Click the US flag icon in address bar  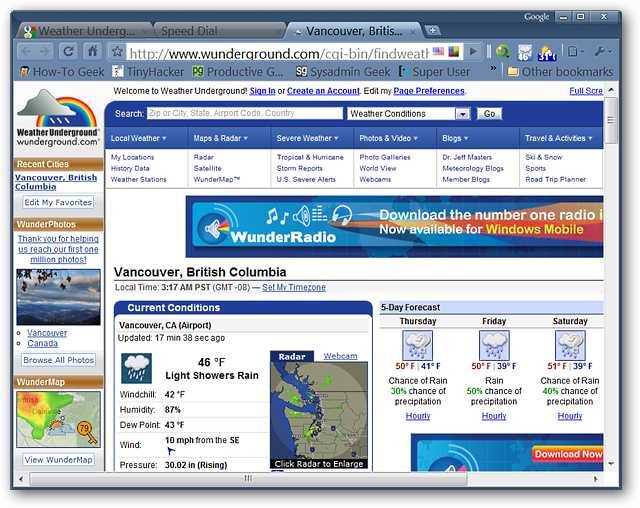coord(438,52)
